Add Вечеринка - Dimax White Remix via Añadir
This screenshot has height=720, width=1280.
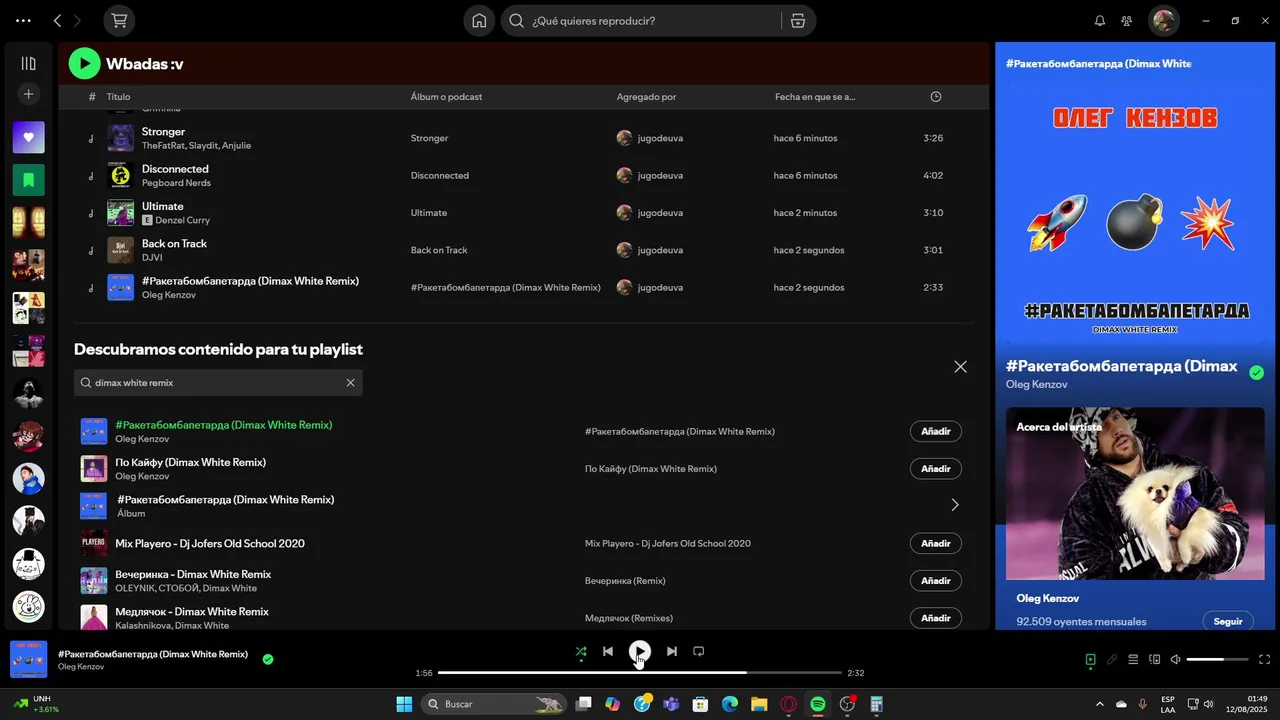[936, 581]
